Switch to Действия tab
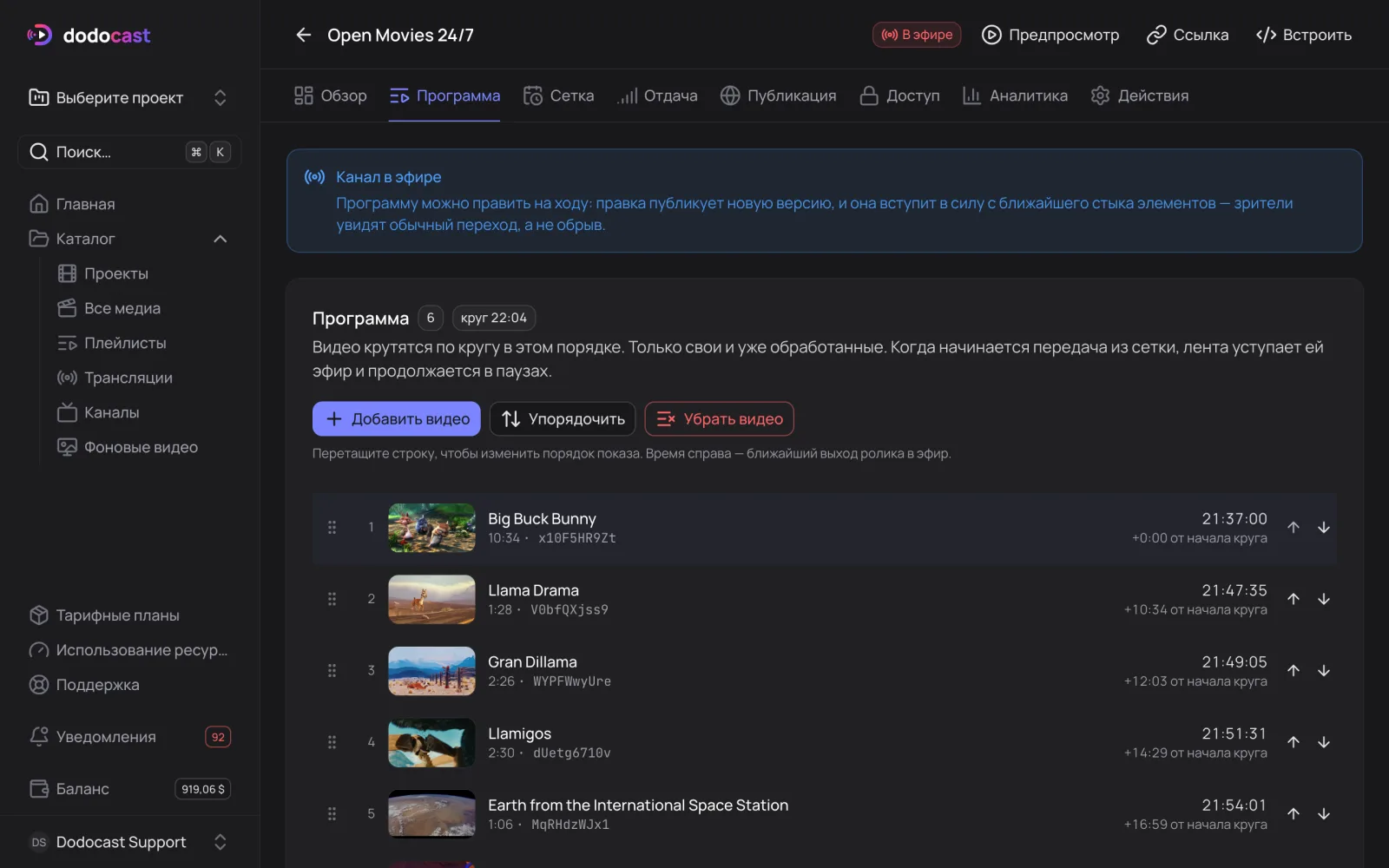The image size is (1389, 868). (x=1140, y=95)
